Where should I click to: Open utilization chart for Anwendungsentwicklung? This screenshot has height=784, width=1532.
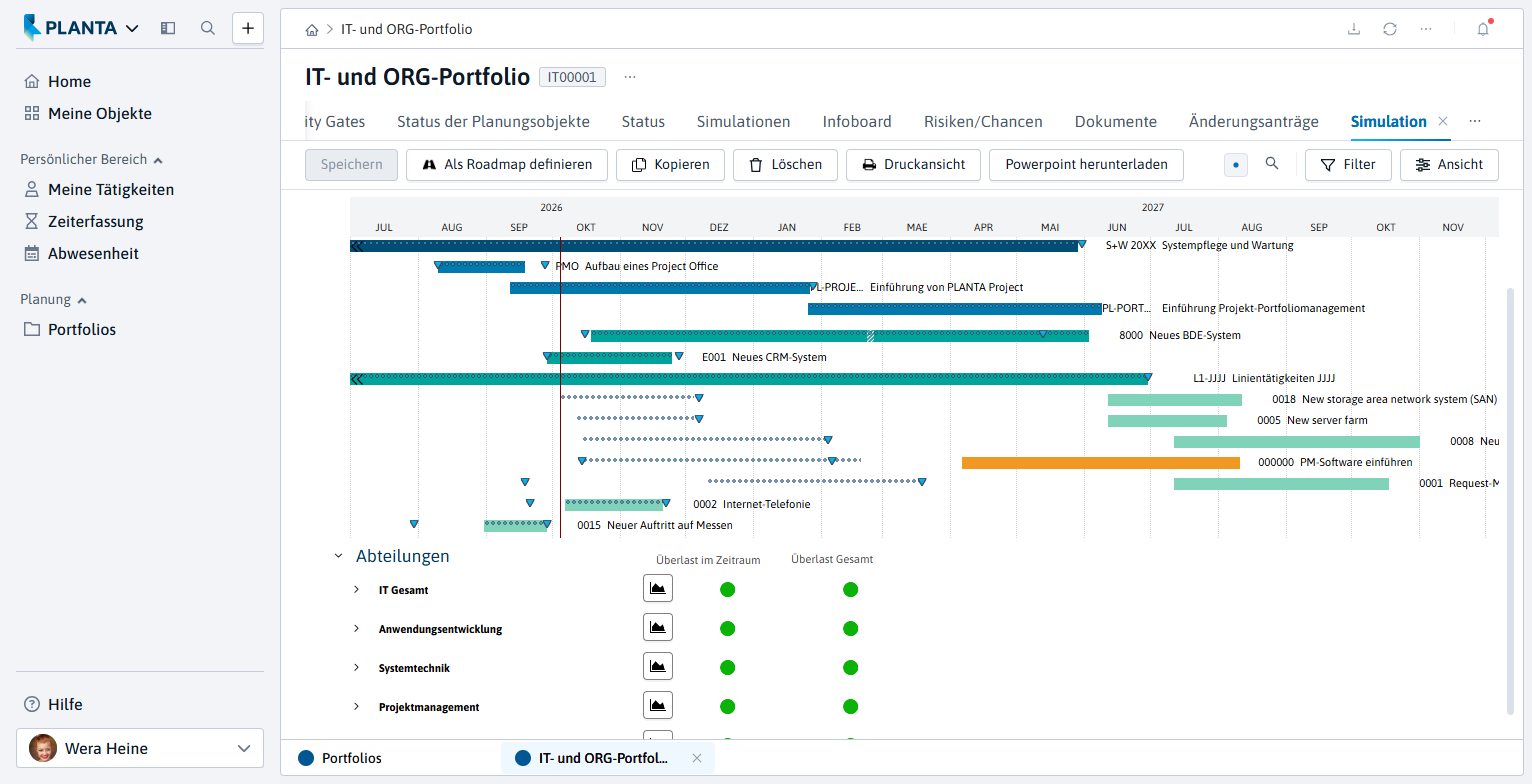tap(658, 627)
